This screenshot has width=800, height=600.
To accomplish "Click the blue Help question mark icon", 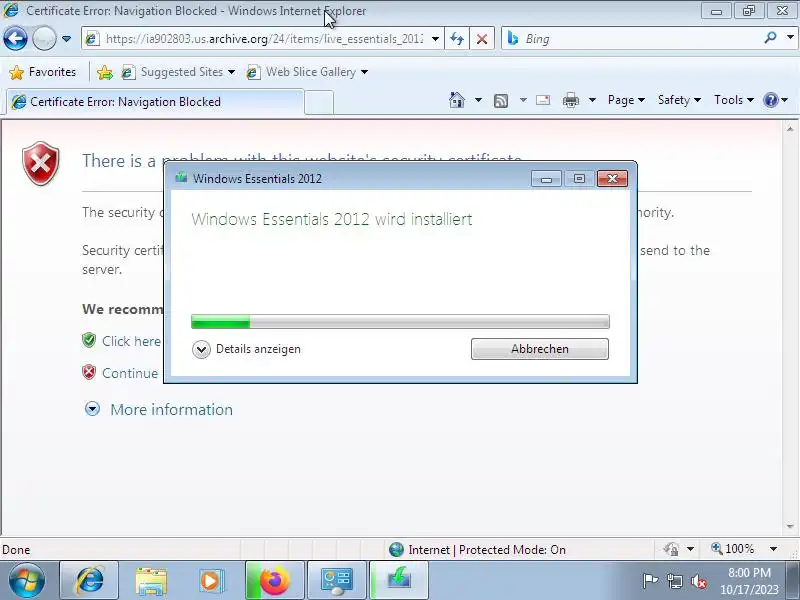I will [x=770, y=100].
